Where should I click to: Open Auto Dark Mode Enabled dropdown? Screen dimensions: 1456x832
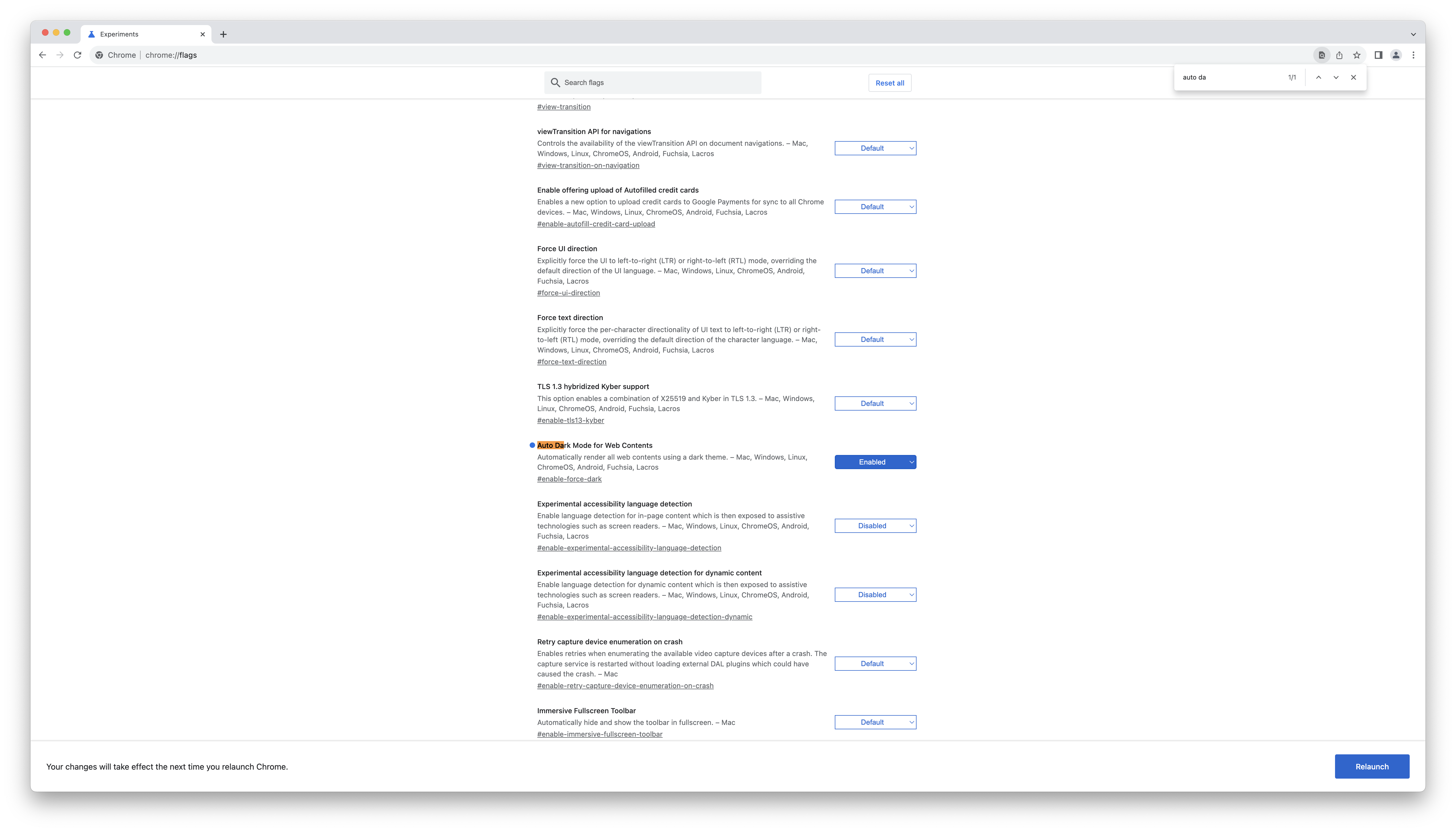click(x=875, y=462)
